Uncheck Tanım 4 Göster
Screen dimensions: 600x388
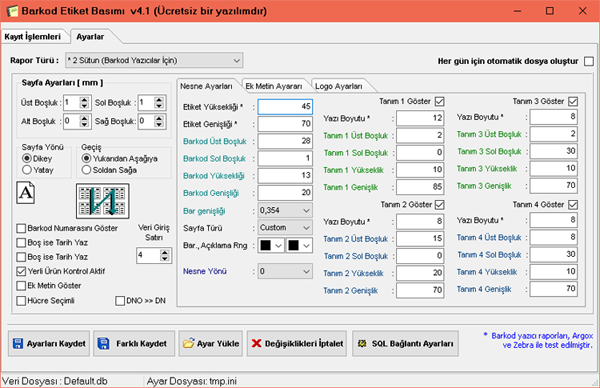pos(573,205)
